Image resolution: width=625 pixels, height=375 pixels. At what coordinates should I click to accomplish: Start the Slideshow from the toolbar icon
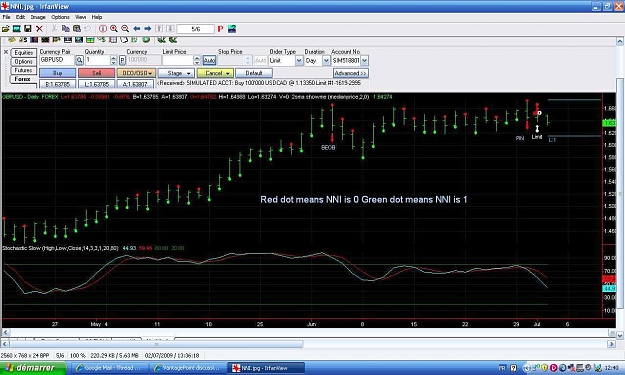coord(17,29)
